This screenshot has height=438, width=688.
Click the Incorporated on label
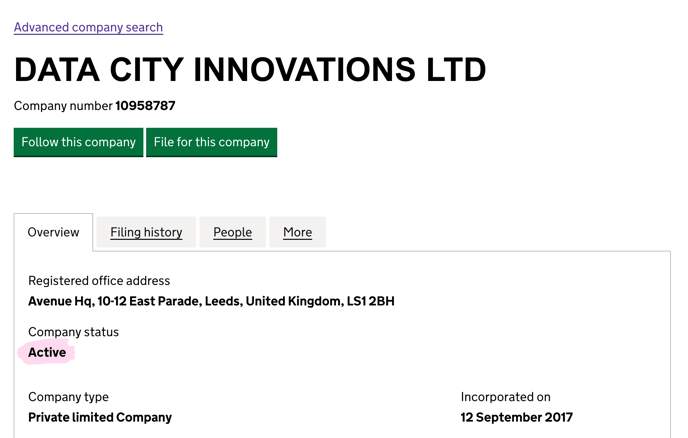click(x=505, y=397)
